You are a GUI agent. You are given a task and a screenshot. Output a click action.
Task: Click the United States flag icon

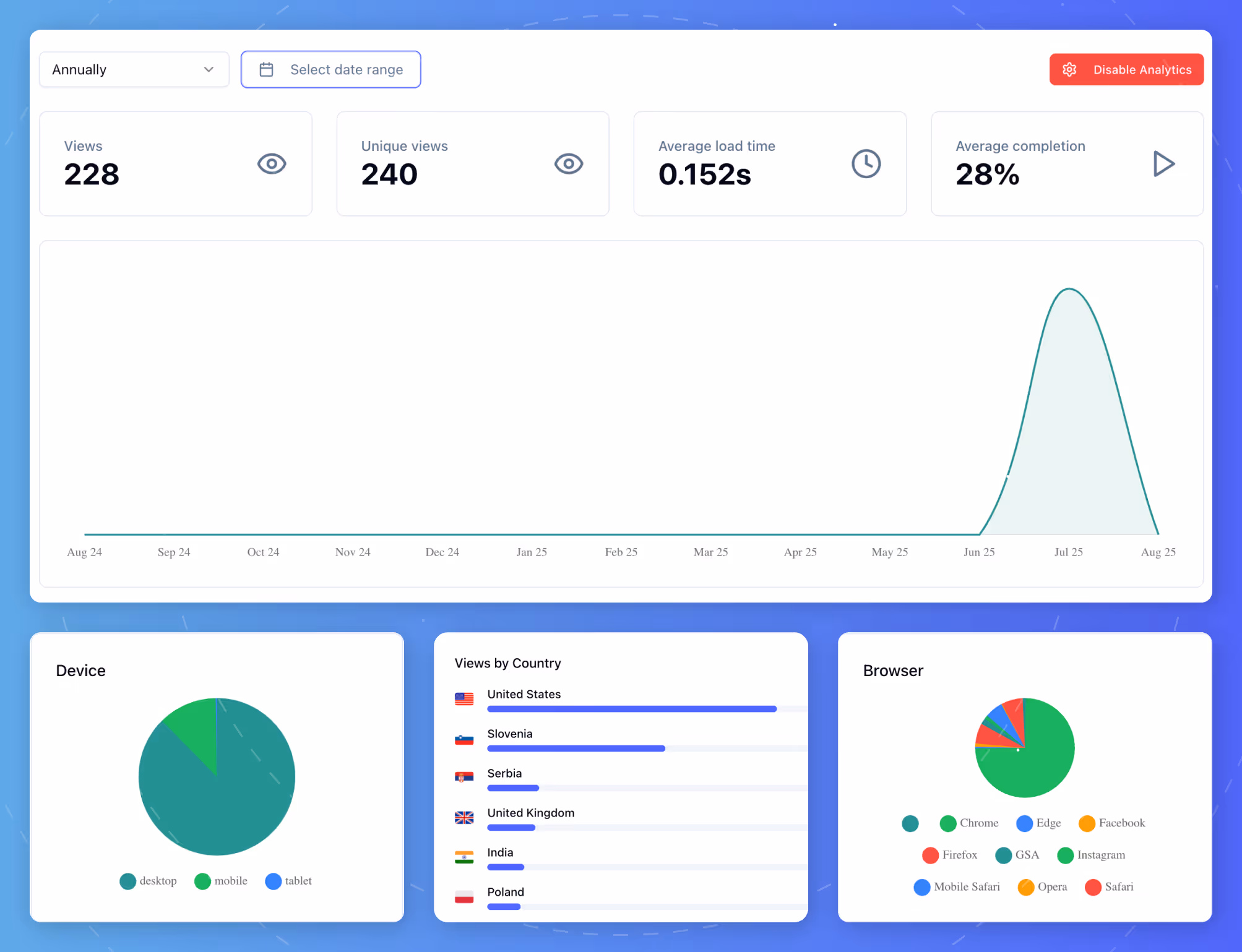[464, 699]
